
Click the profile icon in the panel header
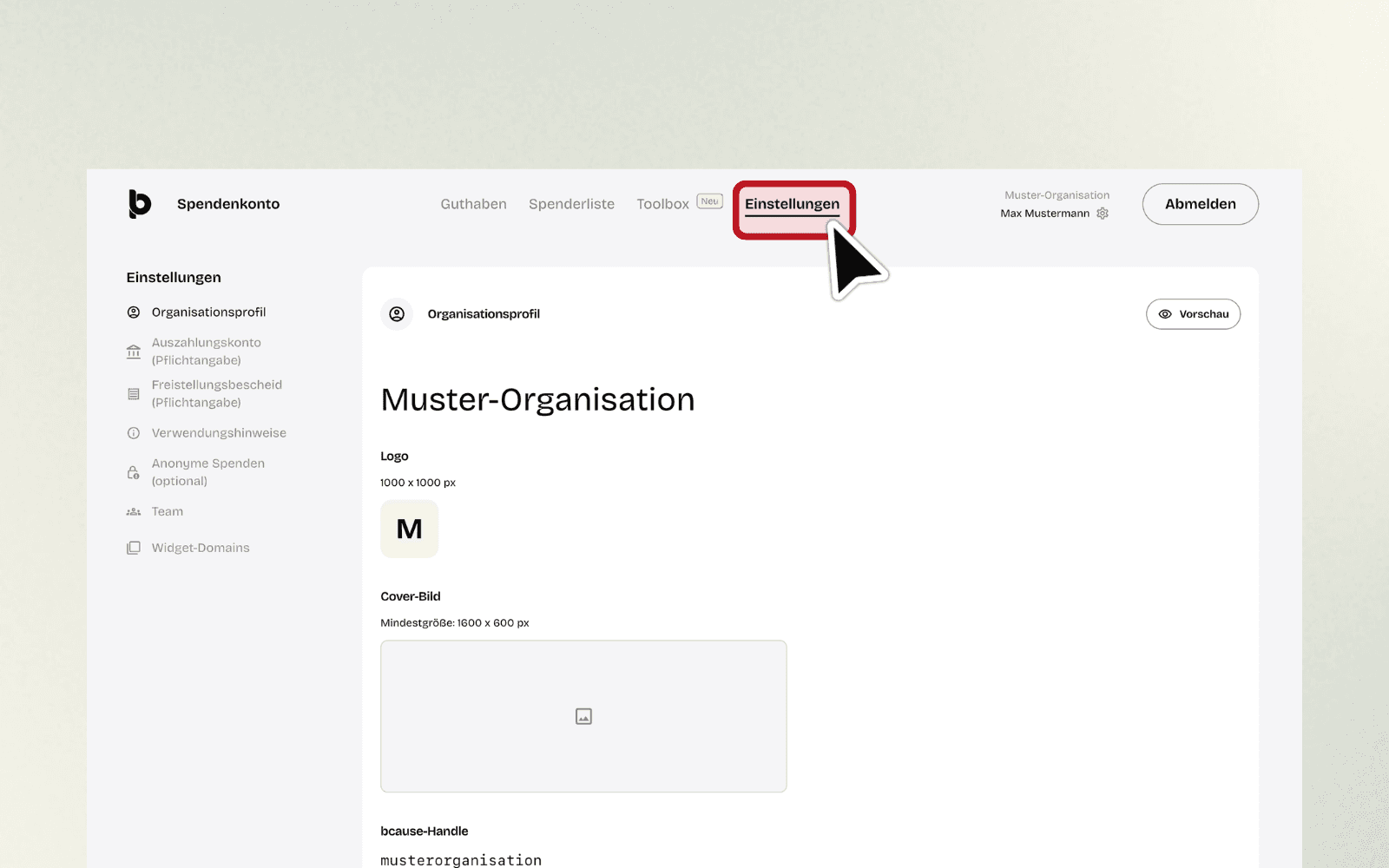coord(397,314)
